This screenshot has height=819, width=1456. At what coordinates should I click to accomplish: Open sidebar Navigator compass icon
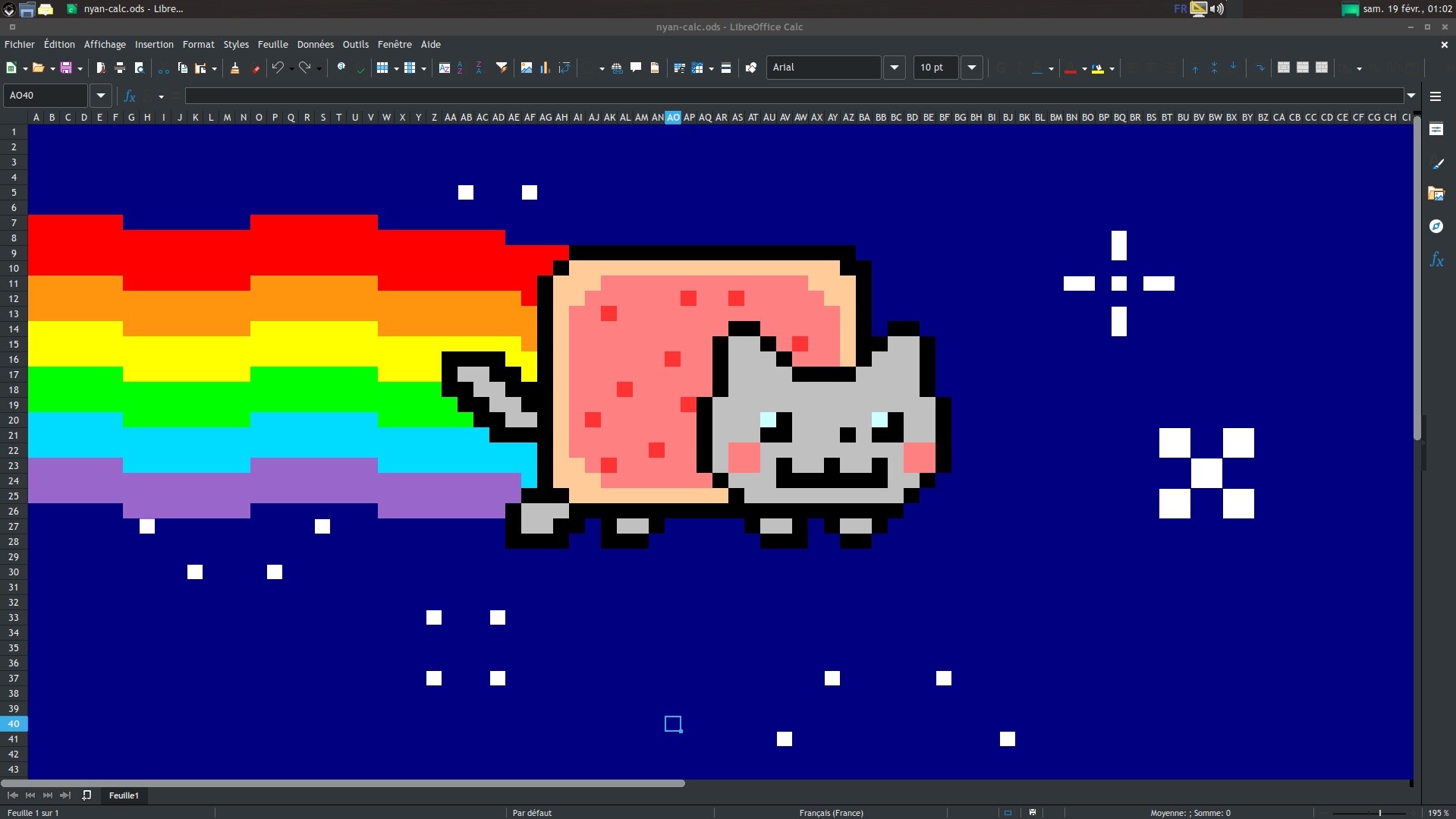[x=1436, y=226]
